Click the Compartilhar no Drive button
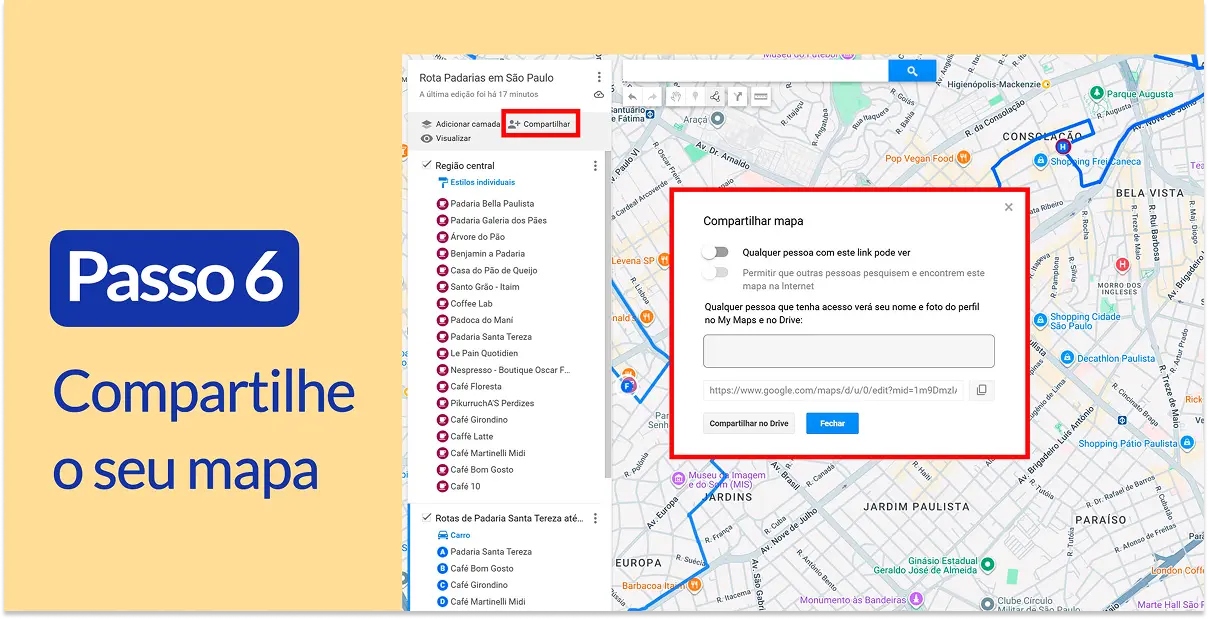Viewport: 1208px width, 619px height. pyautogui.click(x=748, y=423)
